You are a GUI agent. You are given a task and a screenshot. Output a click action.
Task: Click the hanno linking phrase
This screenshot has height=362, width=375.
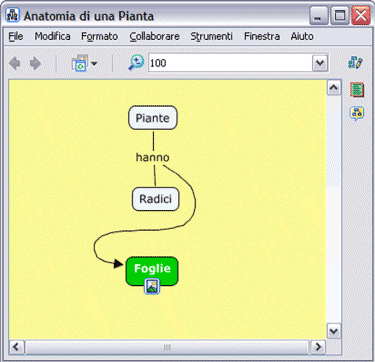152,157
